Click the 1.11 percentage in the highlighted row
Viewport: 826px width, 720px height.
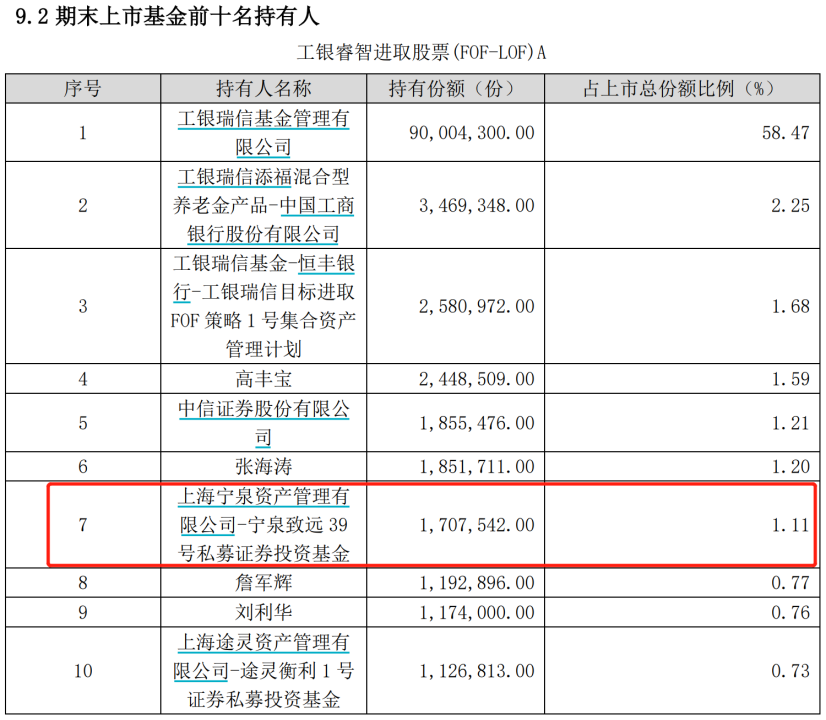click(790, 525)
